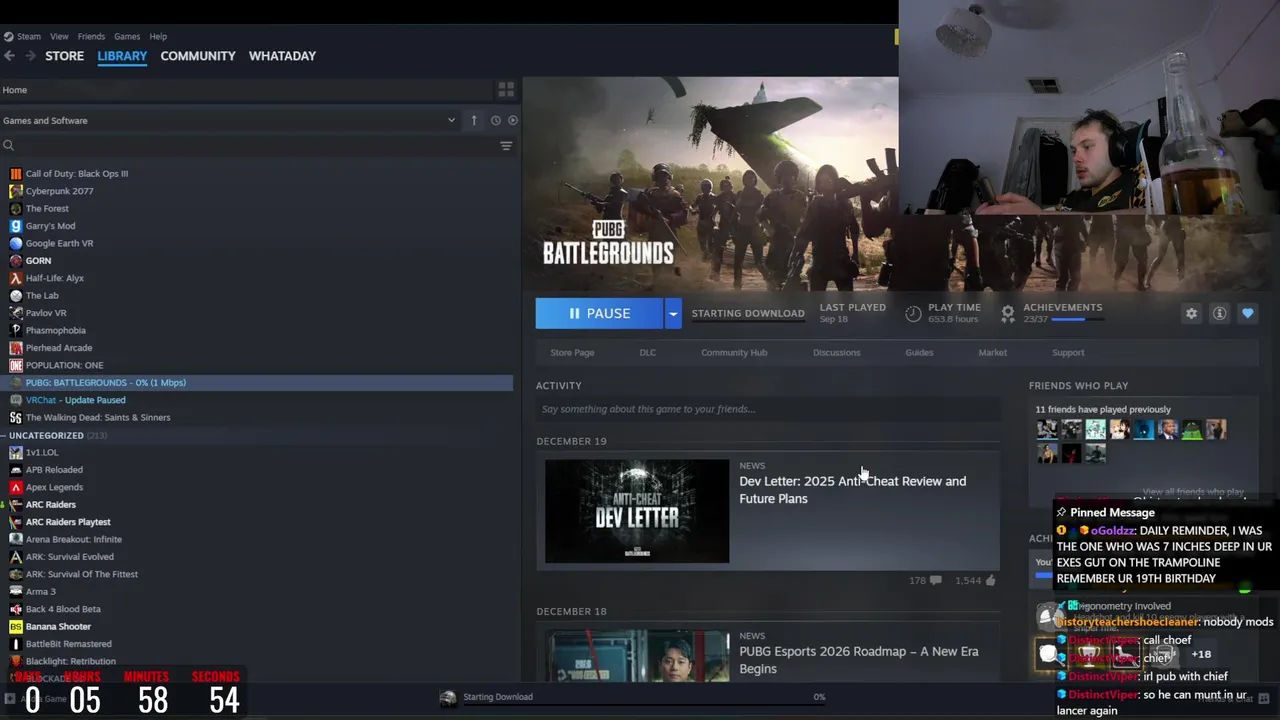Open the Steam menu

(29, 36)
